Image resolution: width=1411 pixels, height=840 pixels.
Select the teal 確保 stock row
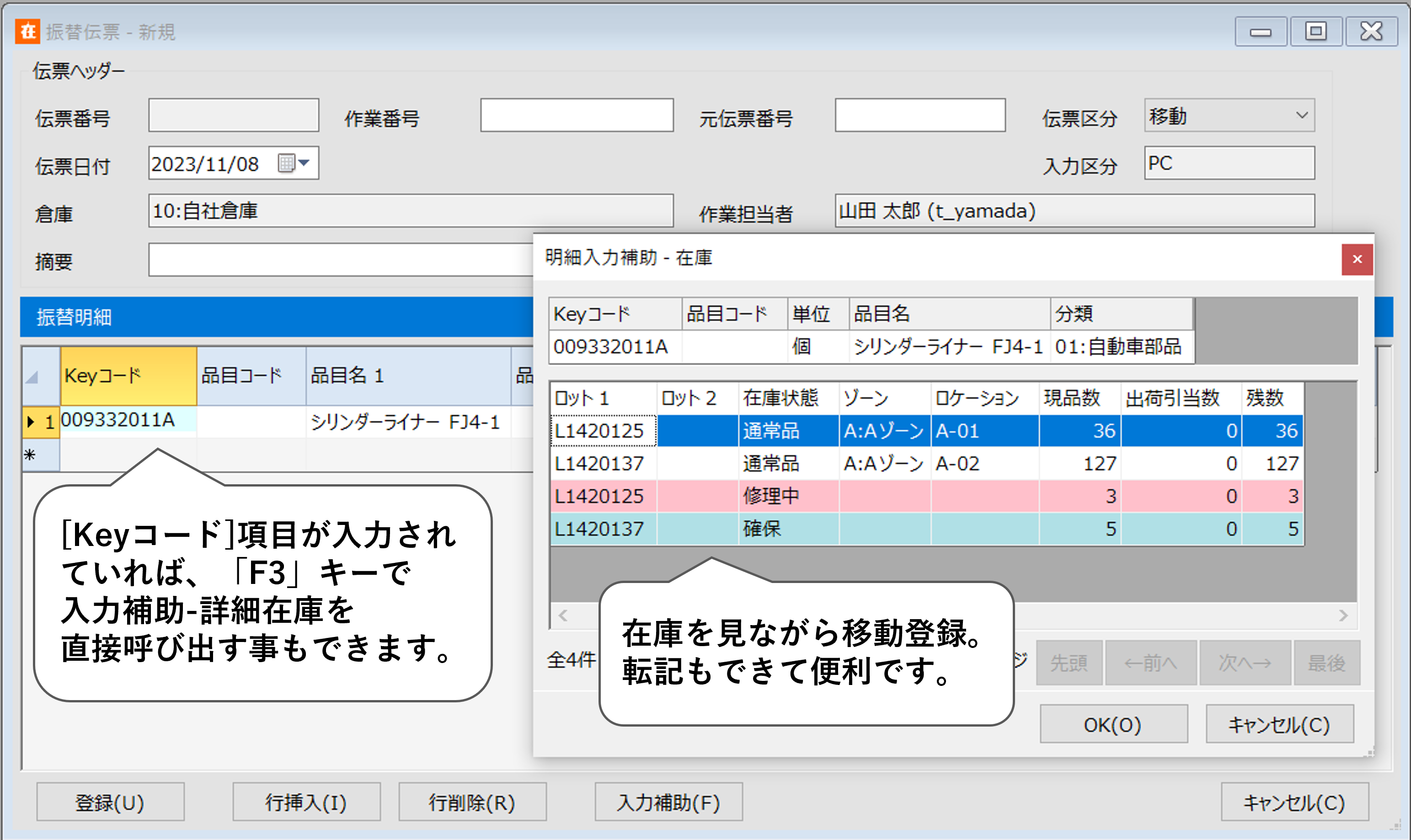click(x=927, y=529)
